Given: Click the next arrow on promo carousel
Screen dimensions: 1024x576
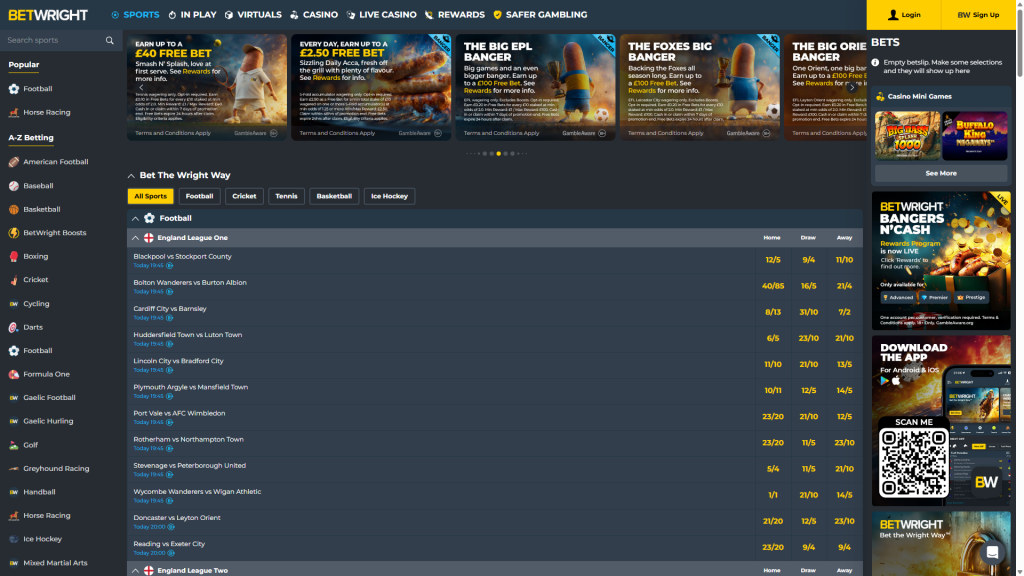Looking at the screenshot, I should pos(851,88).
